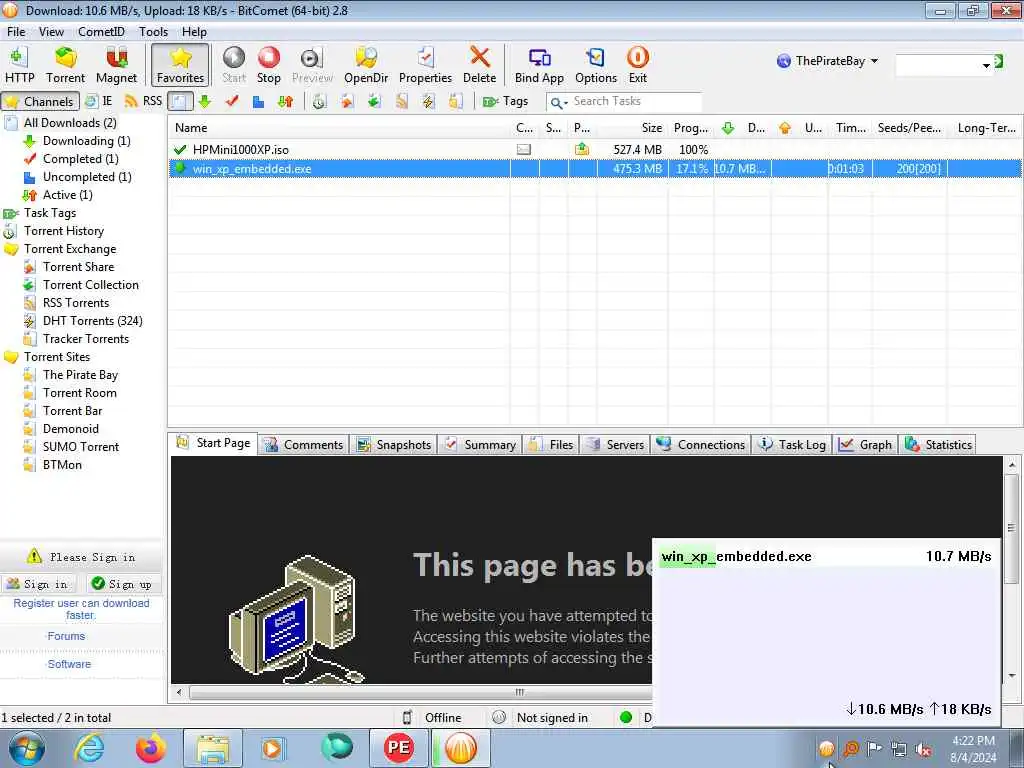The image size is (1024, 768).
Task: Stop the selected download task
Action: tap(268, 65)
